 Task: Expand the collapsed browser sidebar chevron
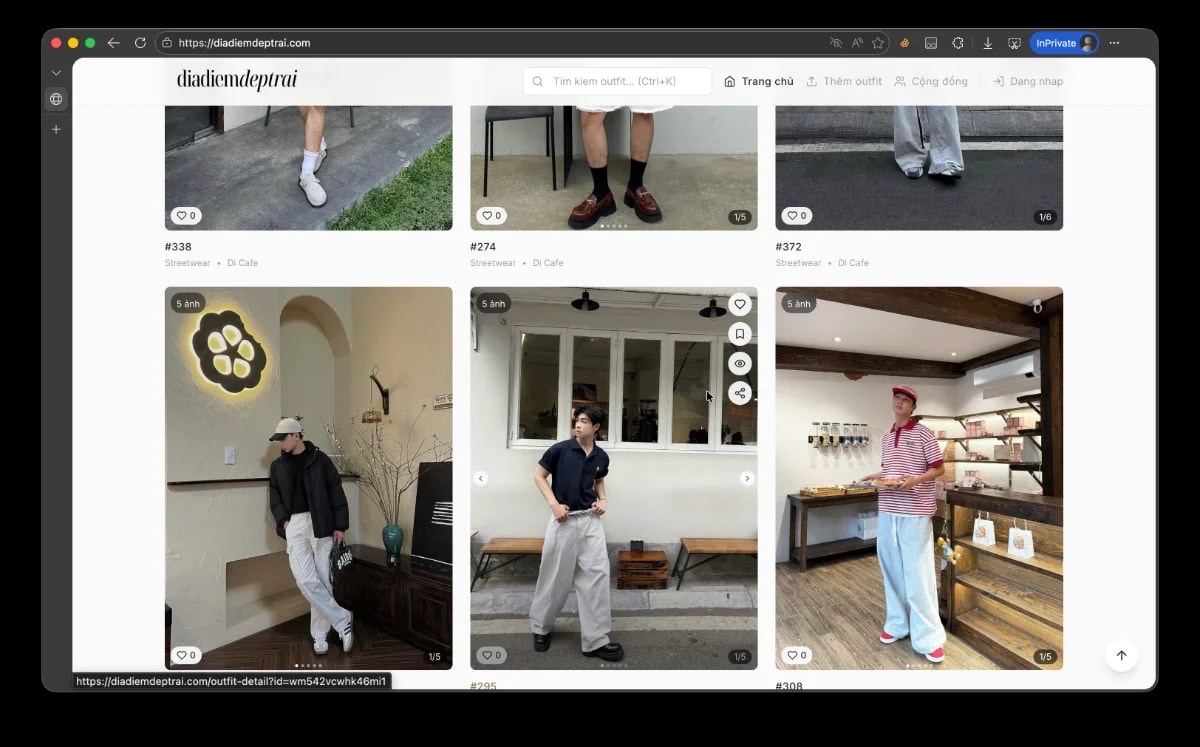tap(56, 72)
